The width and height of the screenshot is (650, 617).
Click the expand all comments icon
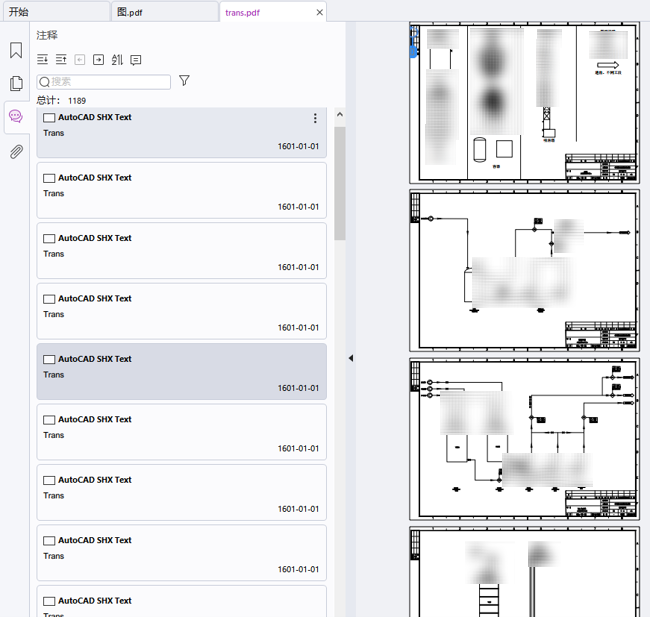click(42, 60)
